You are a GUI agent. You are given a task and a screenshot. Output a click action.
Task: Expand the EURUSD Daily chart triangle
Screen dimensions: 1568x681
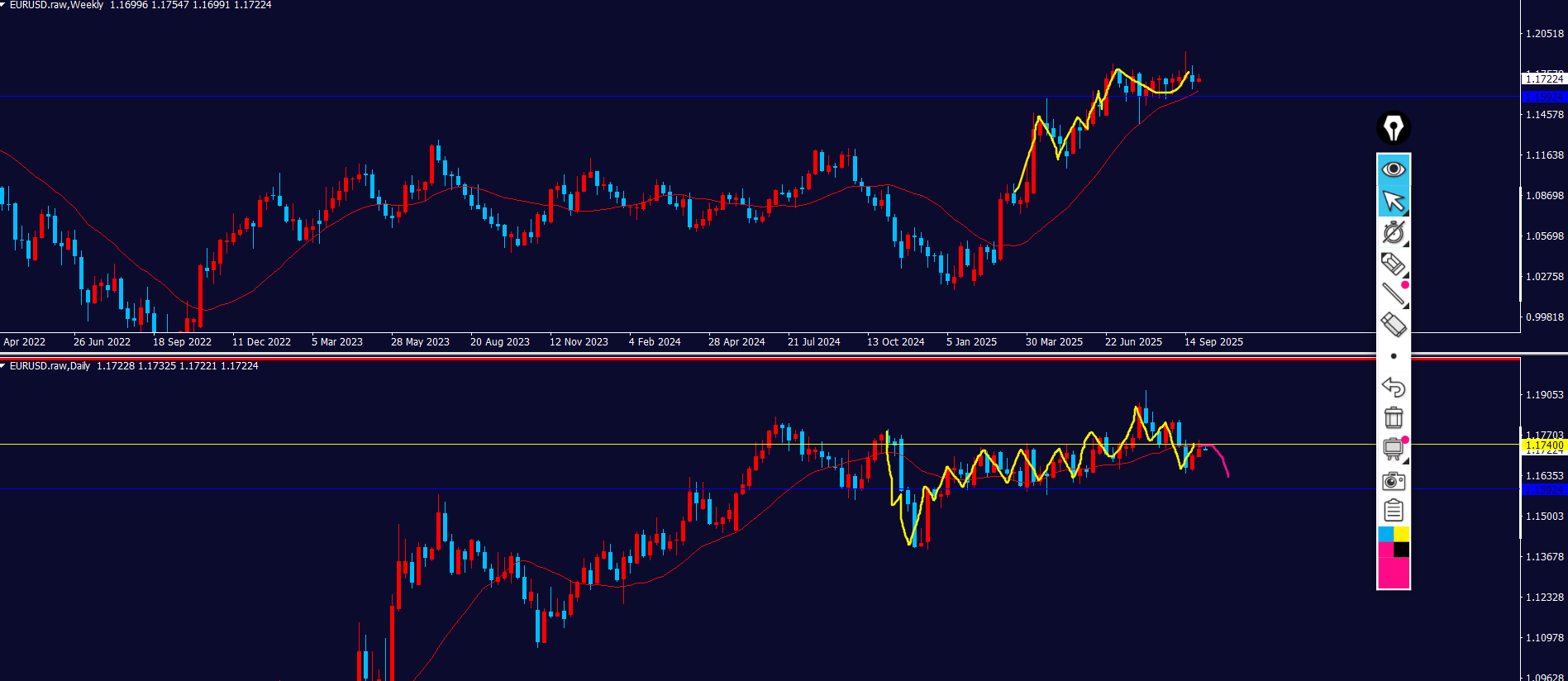(x=3, y=365)
